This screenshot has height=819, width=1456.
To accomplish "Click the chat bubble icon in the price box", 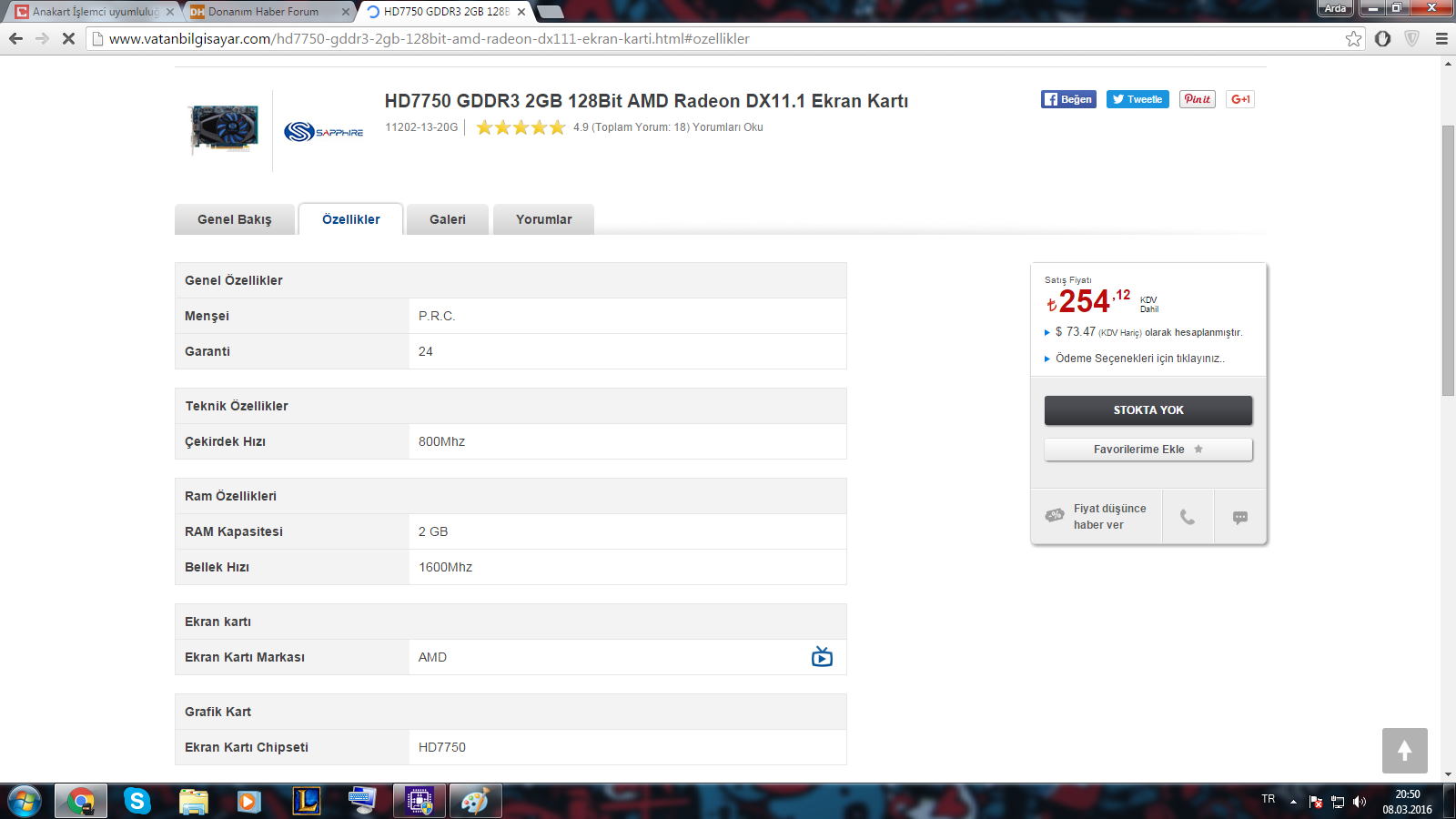I will [1240, 517].
